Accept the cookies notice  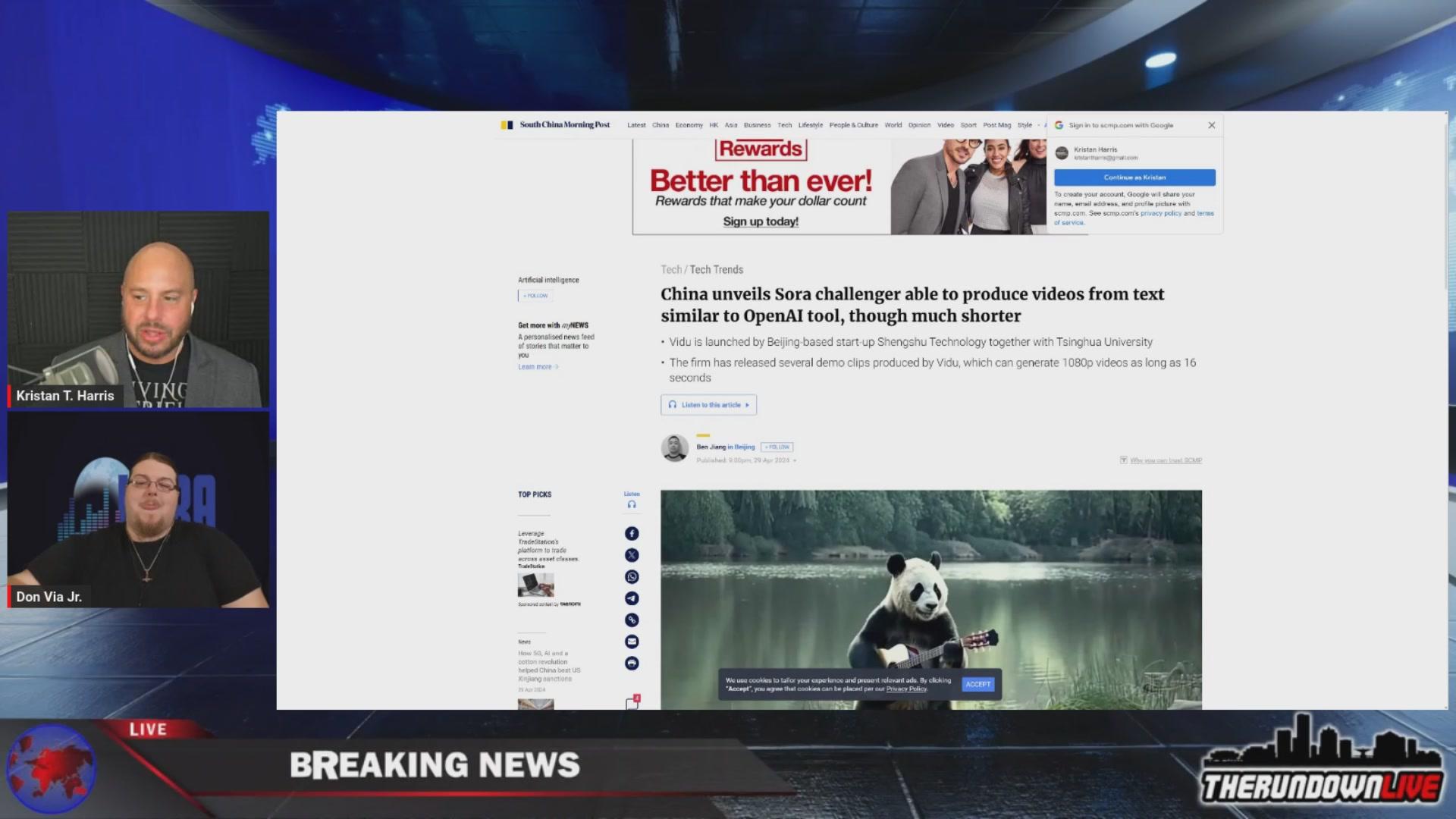click(977, 684)
